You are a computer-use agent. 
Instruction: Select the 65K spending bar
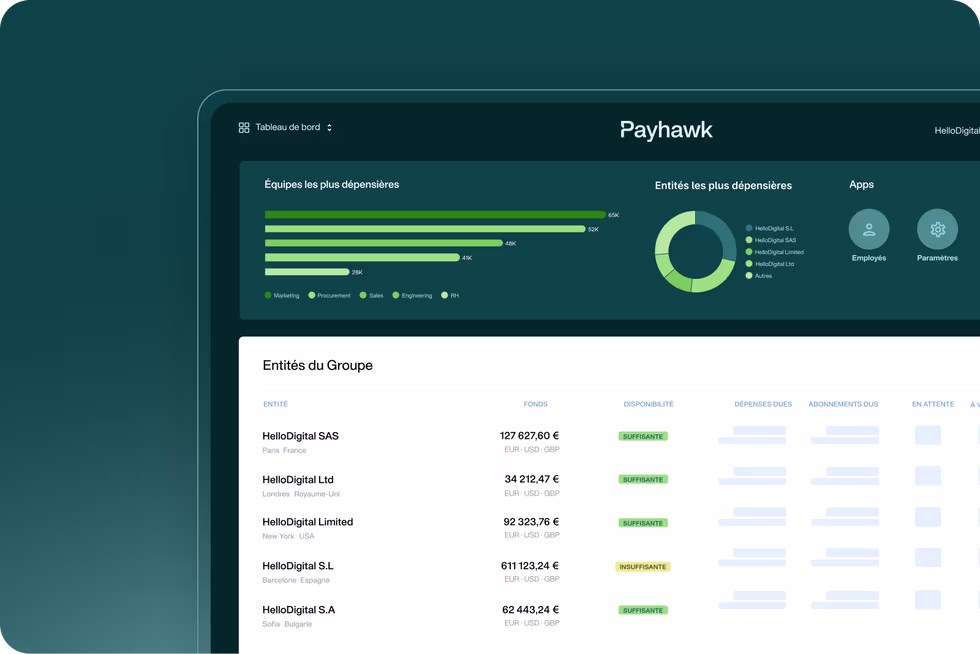coord(435,214)
